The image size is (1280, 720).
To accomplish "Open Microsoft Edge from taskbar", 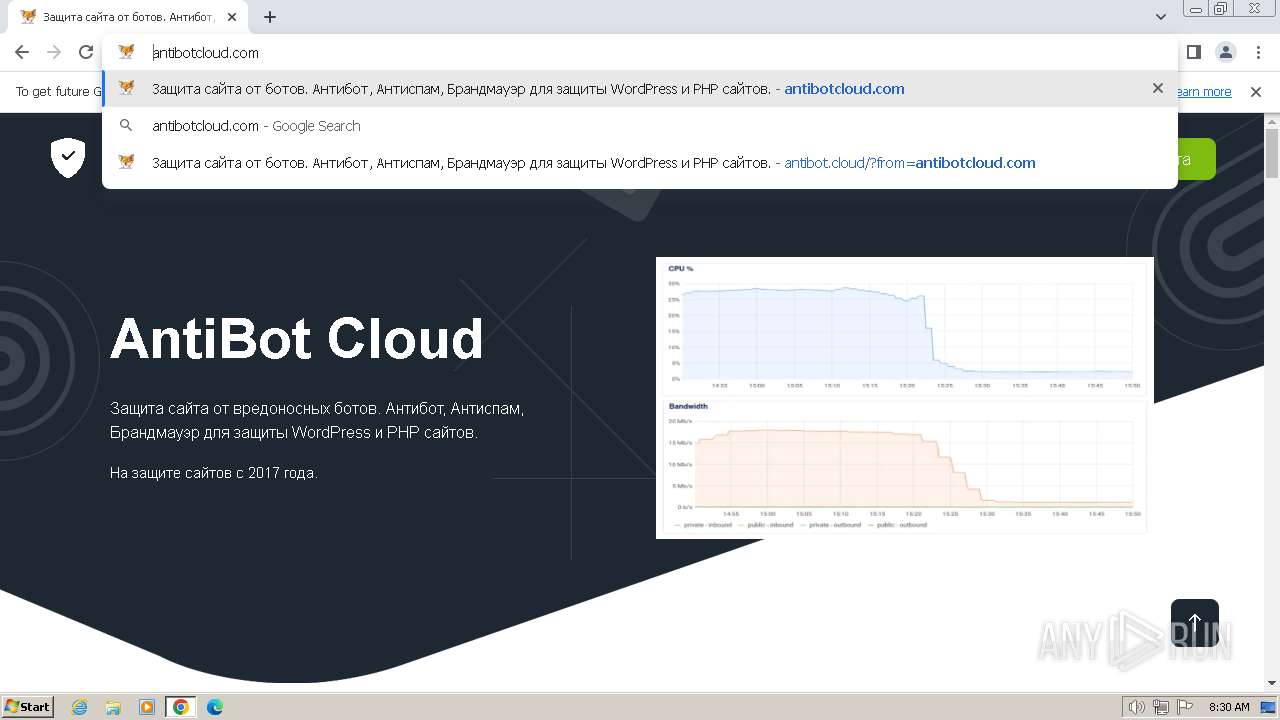I will (215, 707).
